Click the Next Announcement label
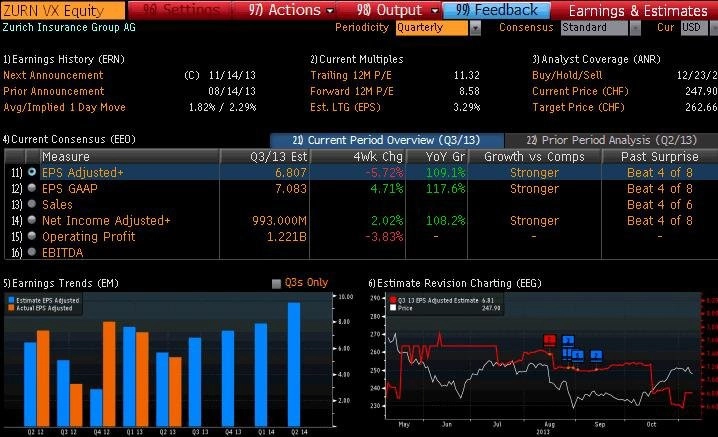The width and height of the screenshot is (718, 437). tap(53, 75)
